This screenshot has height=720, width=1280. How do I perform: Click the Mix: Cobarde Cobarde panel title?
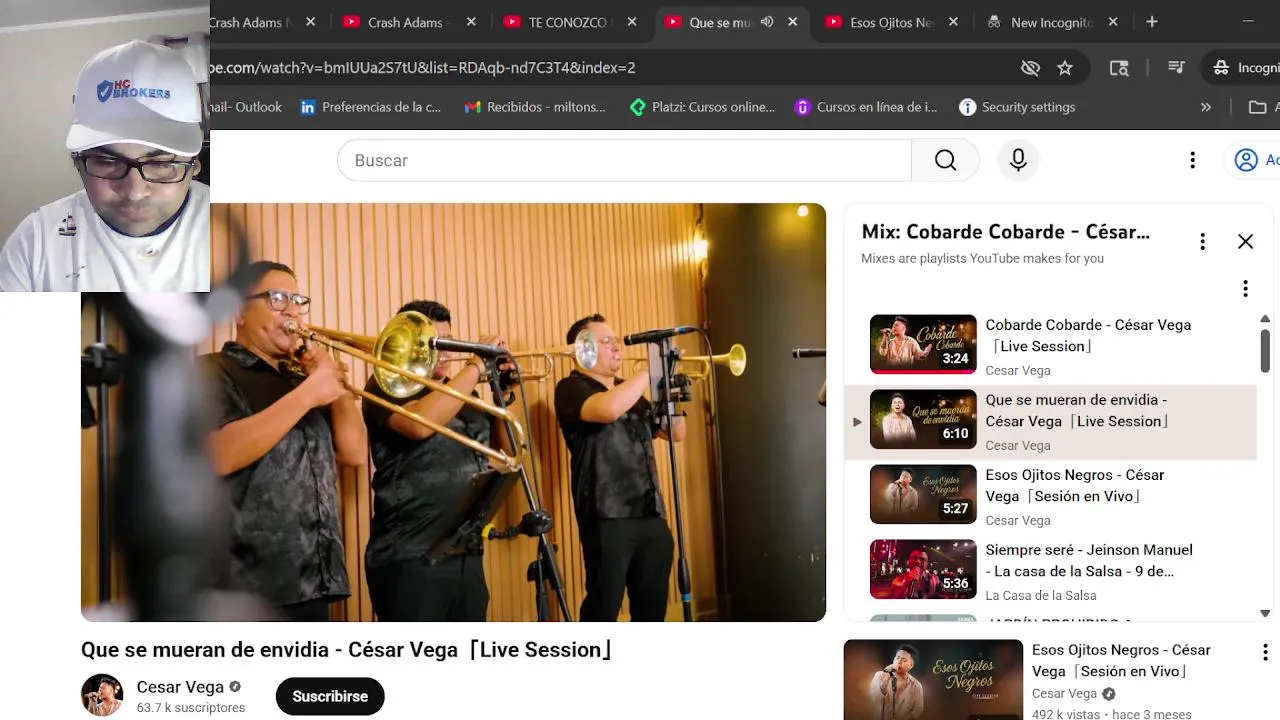click(1006, 232)
